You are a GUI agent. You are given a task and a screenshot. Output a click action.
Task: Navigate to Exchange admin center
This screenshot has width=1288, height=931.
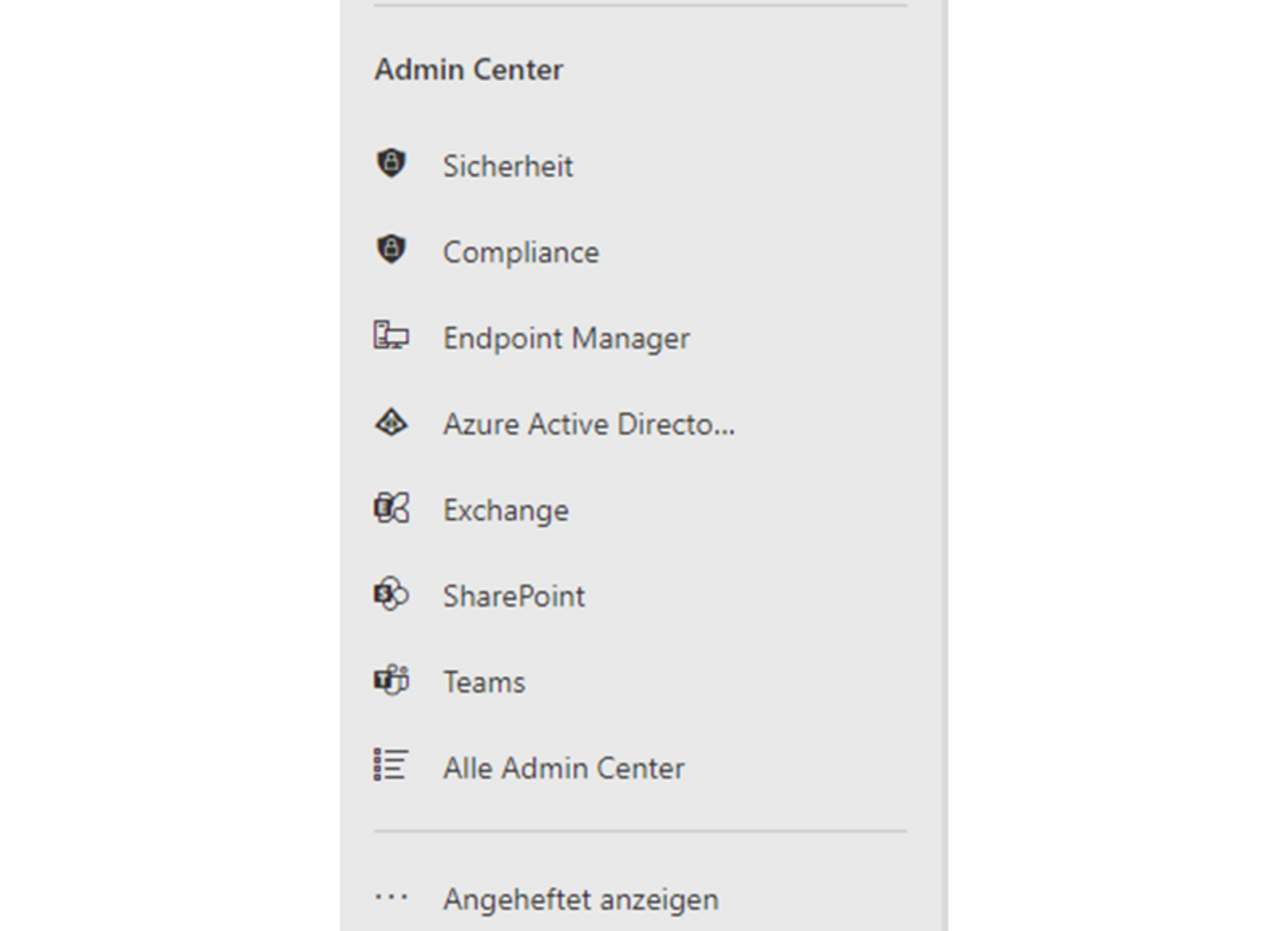point(505,510)
